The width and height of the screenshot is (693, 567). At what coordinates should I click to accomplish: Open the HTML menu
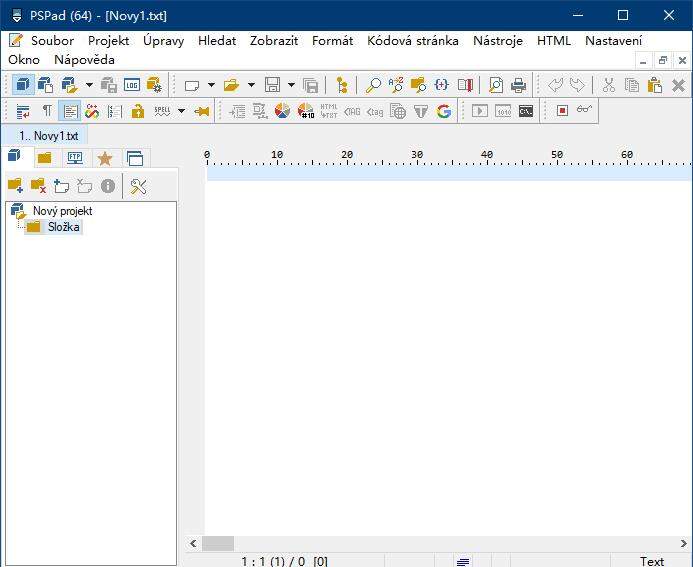[x=554, y=41]
